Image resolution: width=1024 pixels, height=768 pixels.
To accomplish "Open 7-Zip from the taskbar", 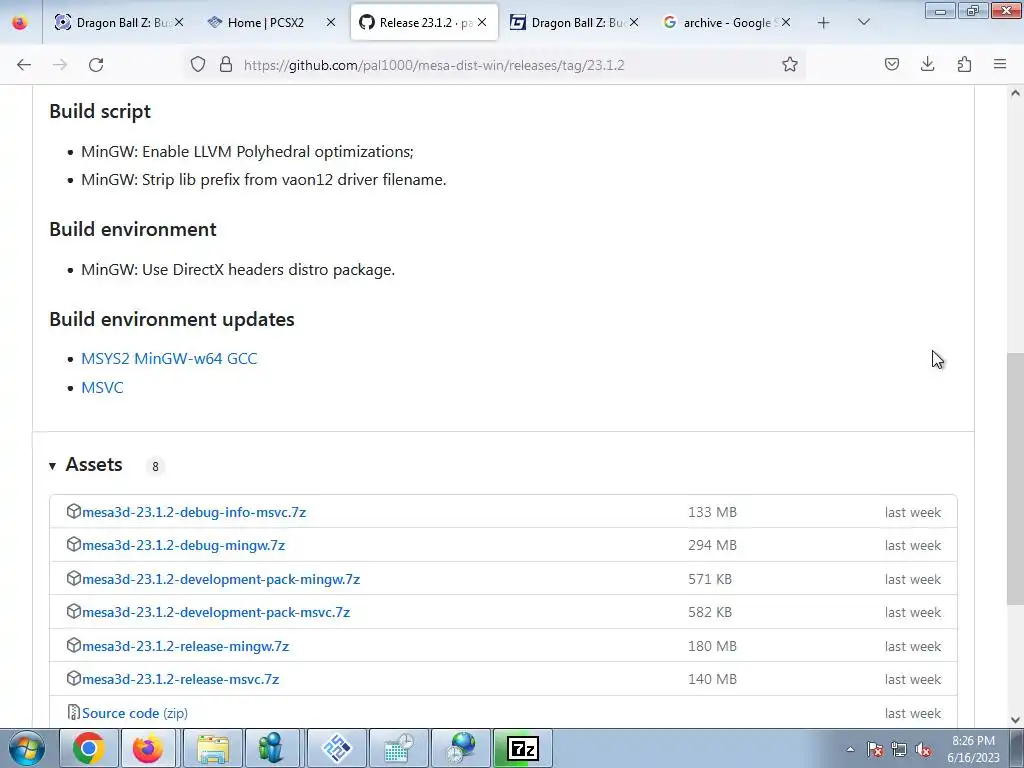I will pyautogui.click(x=522, y=748).
